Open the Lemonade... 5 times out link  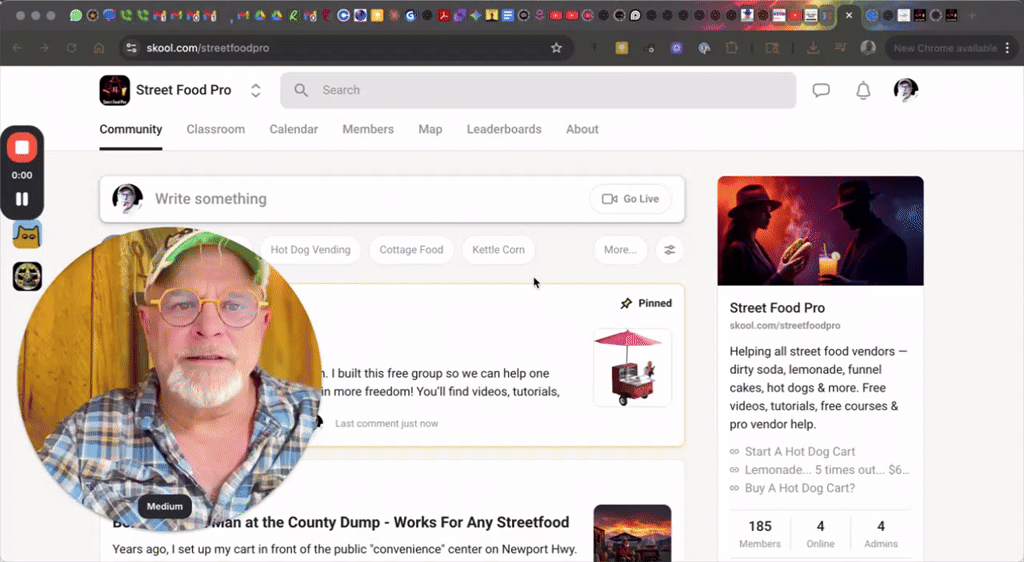827,470
